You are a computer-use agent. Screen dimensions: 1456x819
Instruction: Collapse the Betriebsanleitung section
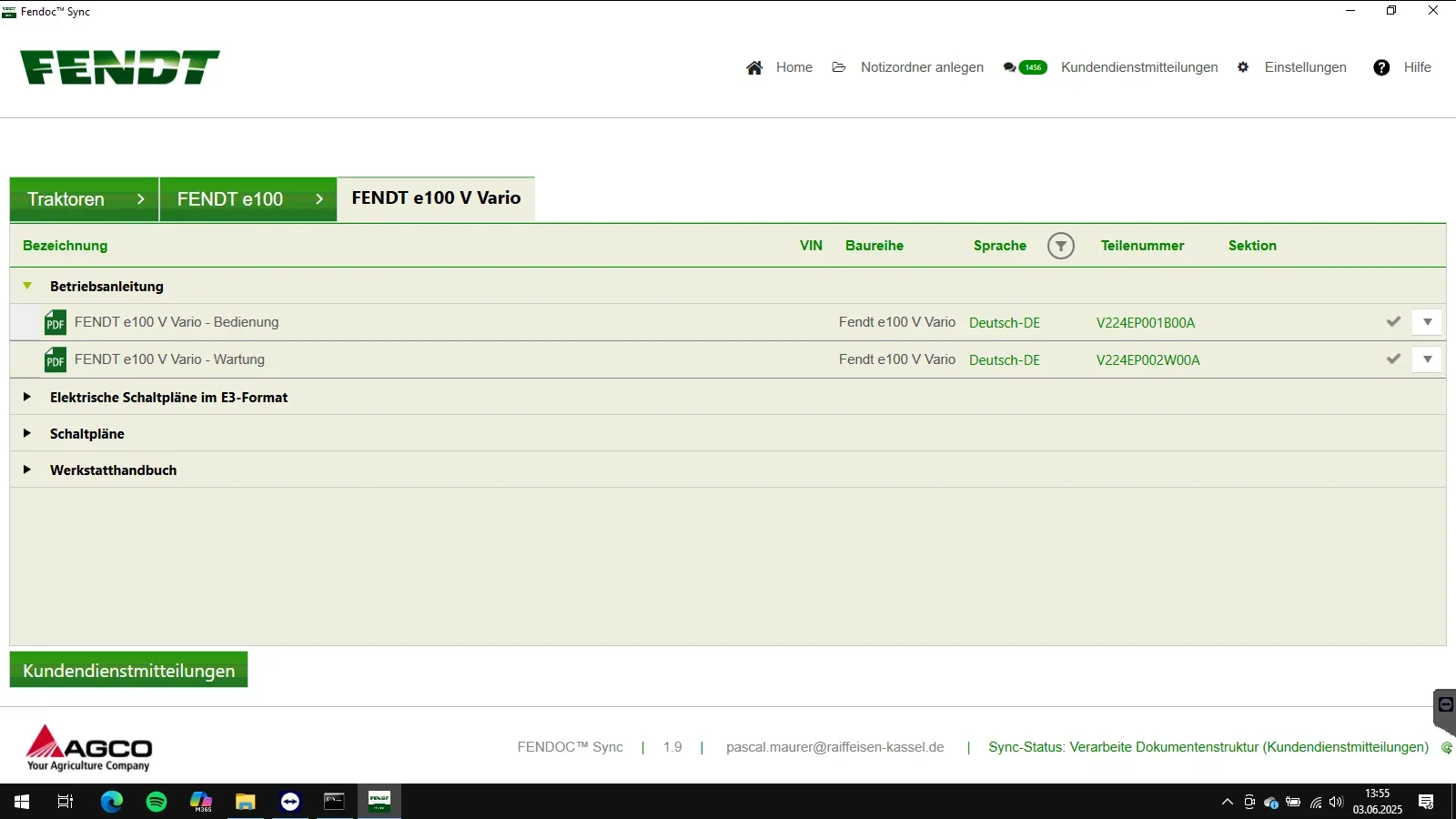27,286
